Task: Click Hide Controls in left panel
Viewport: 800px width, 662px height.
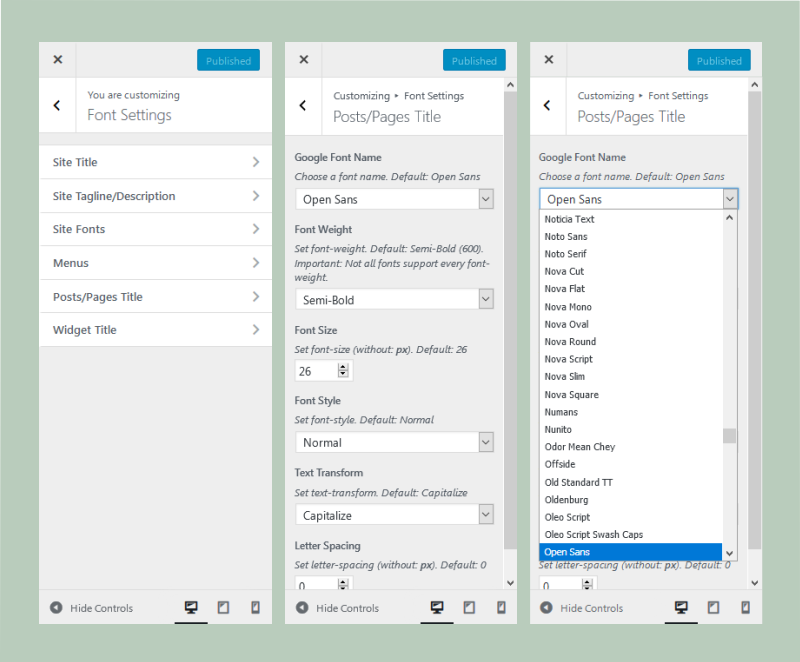Action: click(x=91, y=608)
